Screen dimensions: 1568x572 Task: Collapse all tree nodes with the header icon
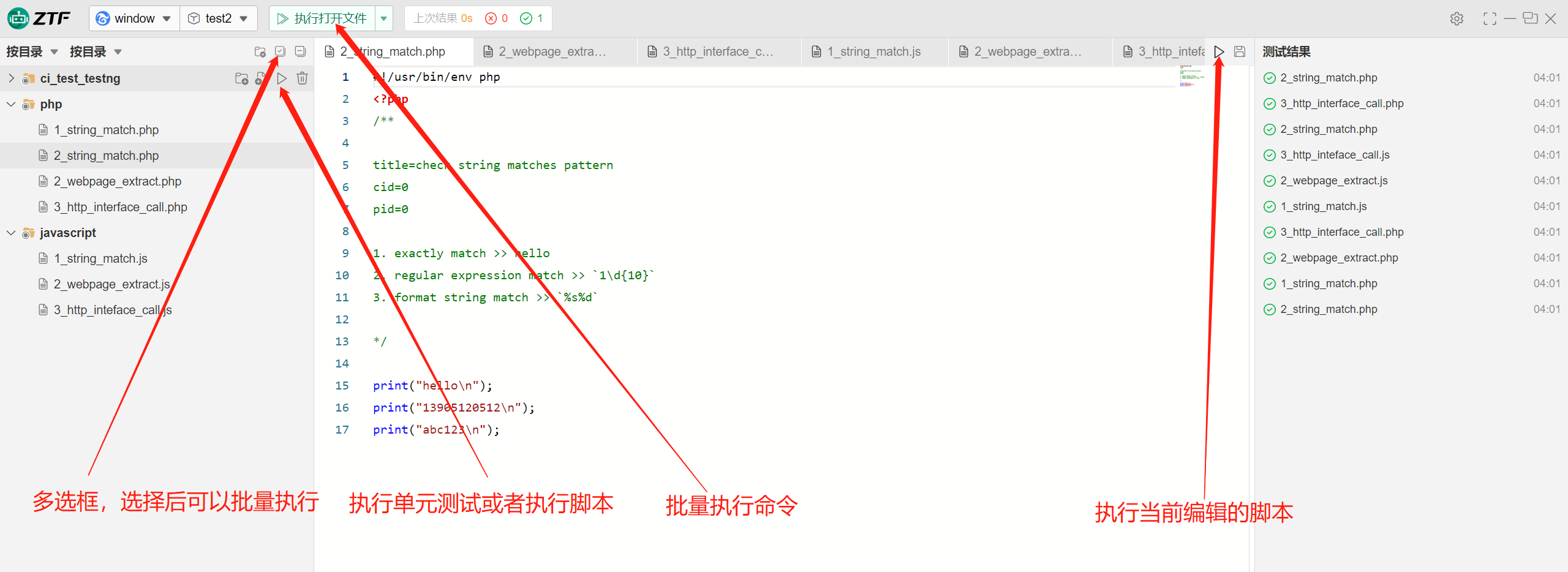pos(300,51)
